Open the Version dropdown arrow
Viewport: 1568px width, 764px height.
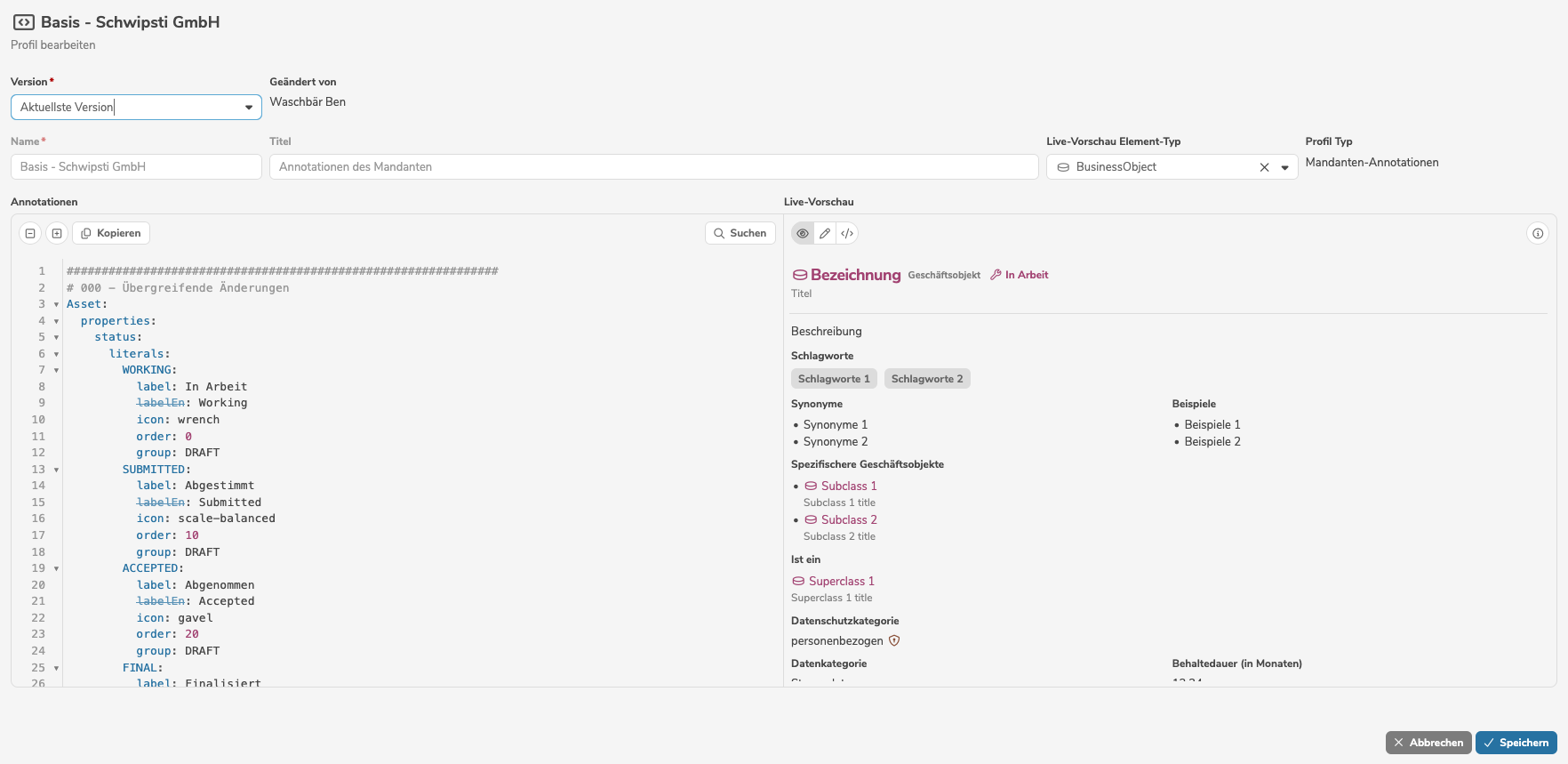click(x=249, y=108)
